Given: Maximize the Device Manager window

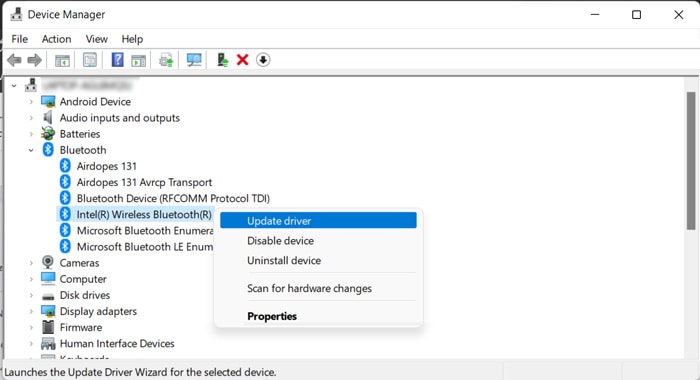Looking at the screenshot, I should coord(637,14).
